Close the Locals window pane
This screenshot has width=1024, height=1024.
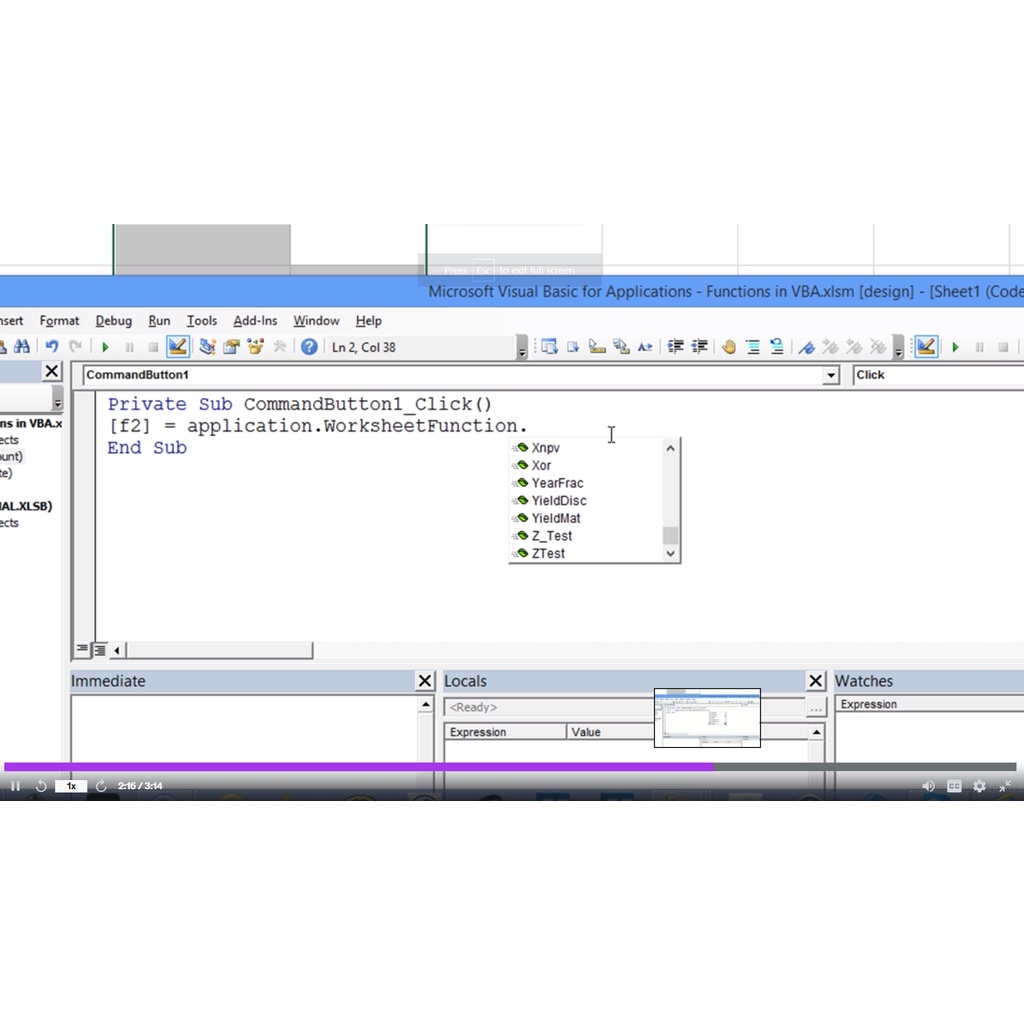pos(815,681)
